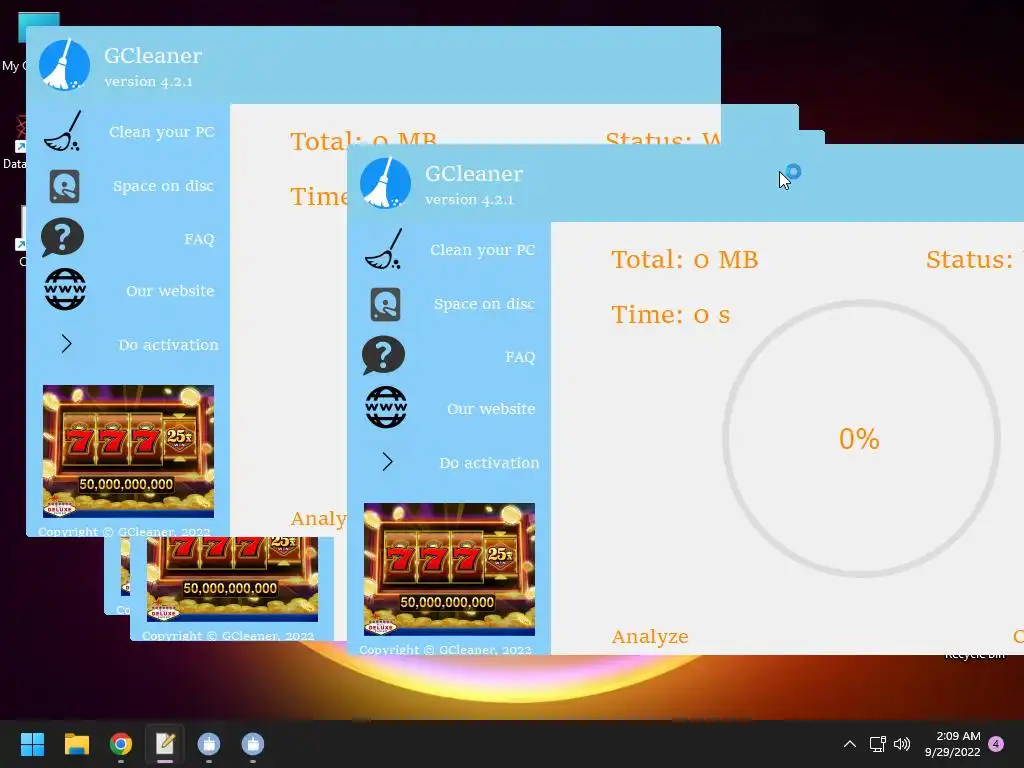Click the GCleaner broom logo in back window
The height and width of the screenshot is (768, 1024).
(64, 65)
